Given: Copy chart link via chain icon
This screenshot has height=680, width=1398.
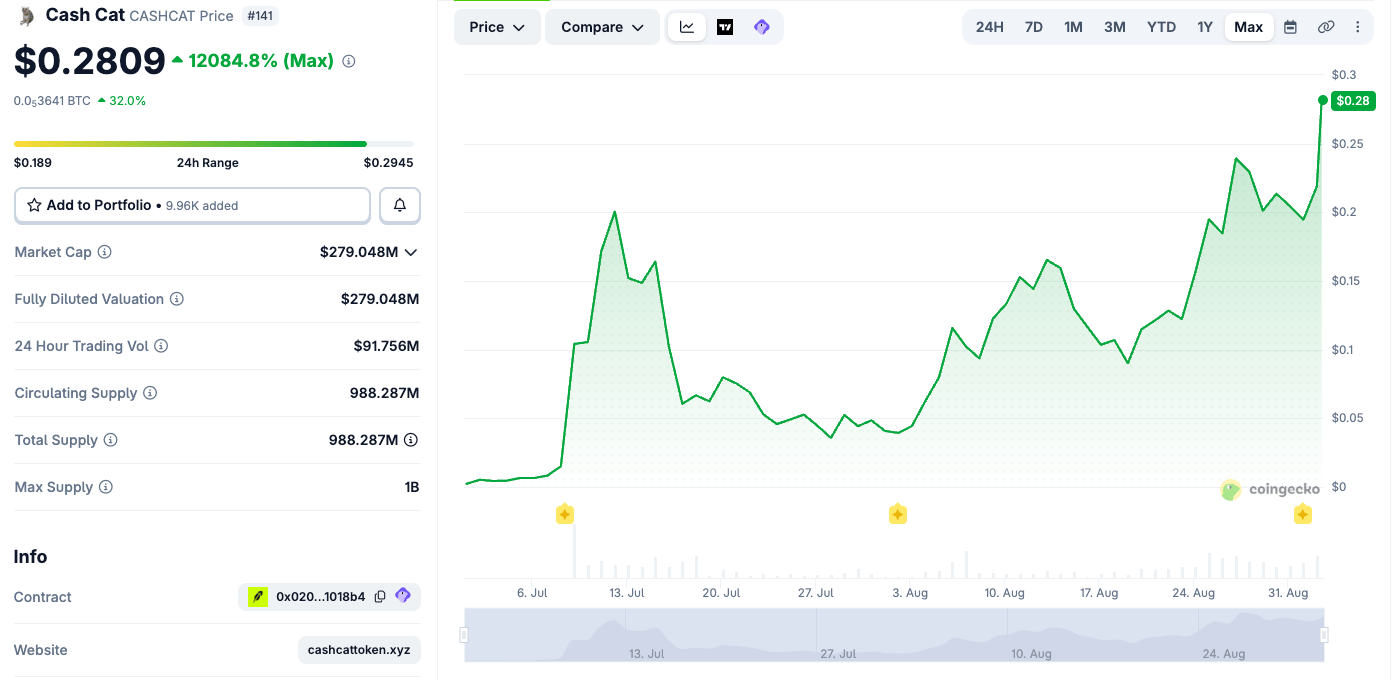Looking at the screenshot, I should [1326, 27].
